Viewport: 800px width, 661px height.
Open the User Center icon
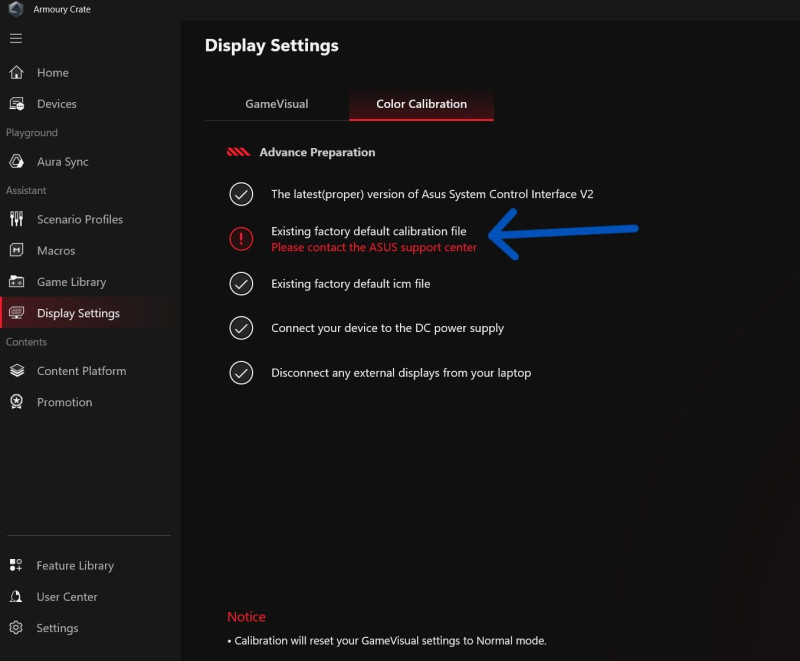pyautogui.click(x=16, y=597)
